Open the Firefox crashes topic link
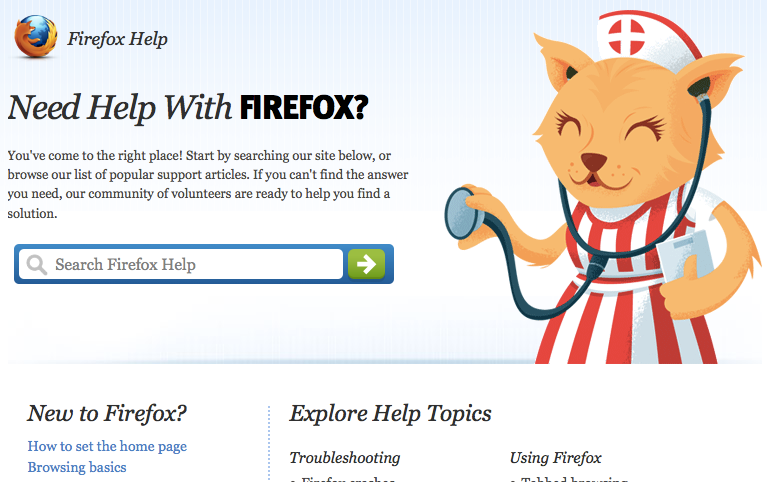767x482 pixels. click(348, 480)
